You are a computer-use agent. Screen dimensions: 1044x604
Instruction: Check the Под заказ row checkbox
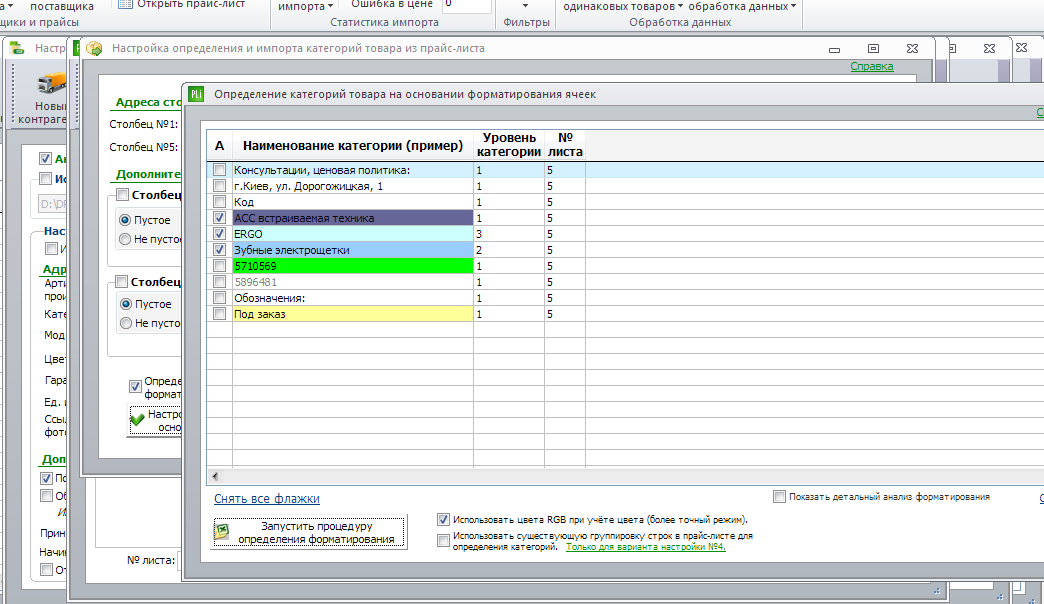click(x=219, y=314)
